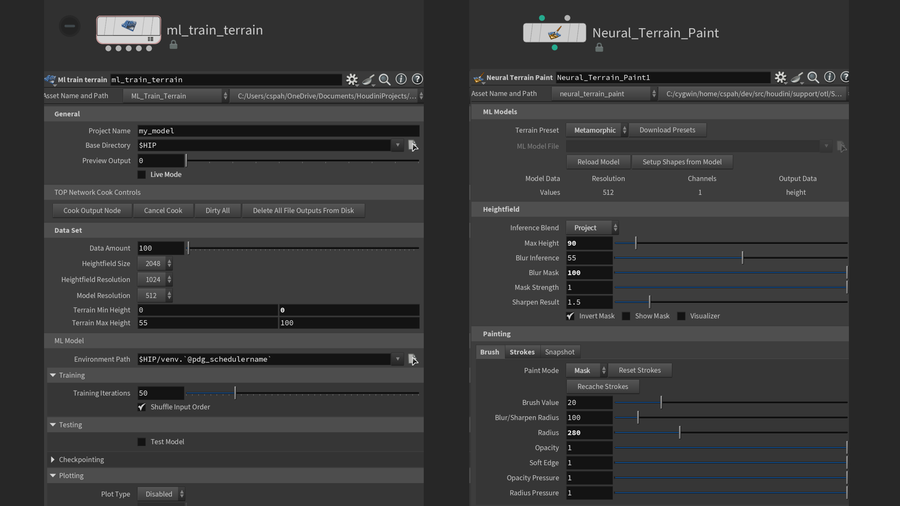Click the Download Presets button
The image size is (900, 506).
pyautogui.click(x=668, y=130)
